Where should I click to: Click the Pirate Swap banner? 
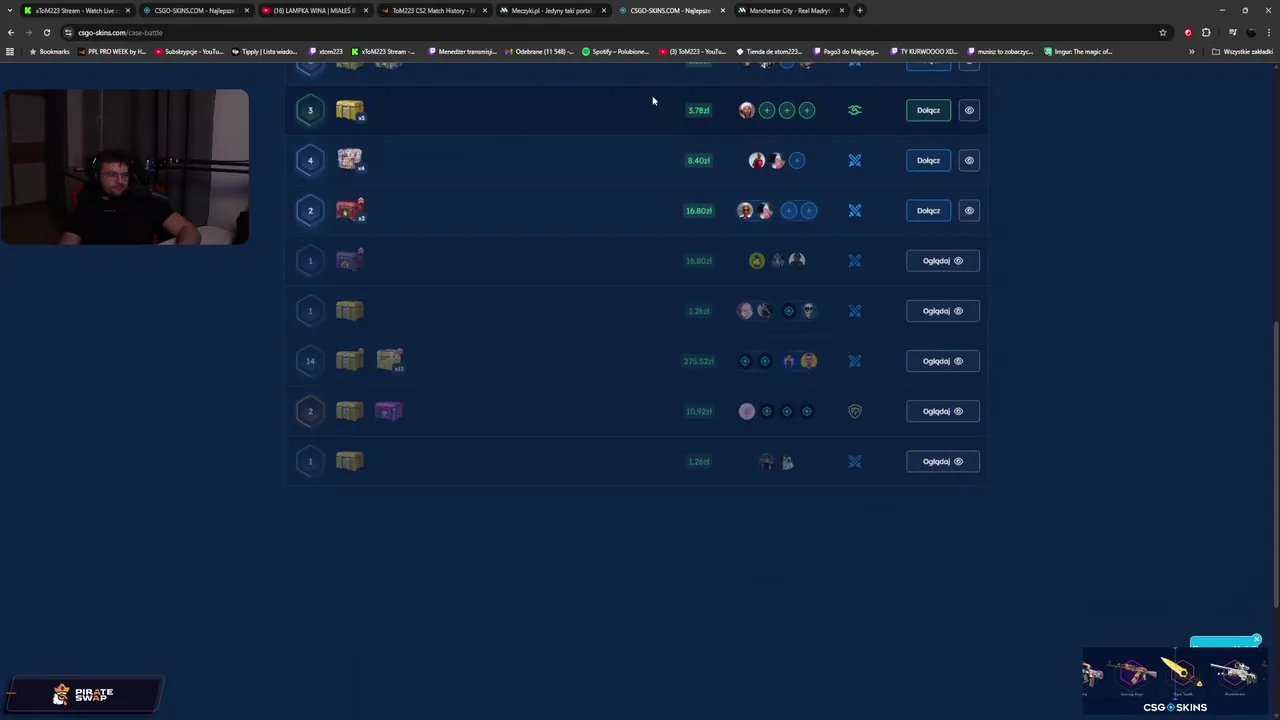[84, 693]
